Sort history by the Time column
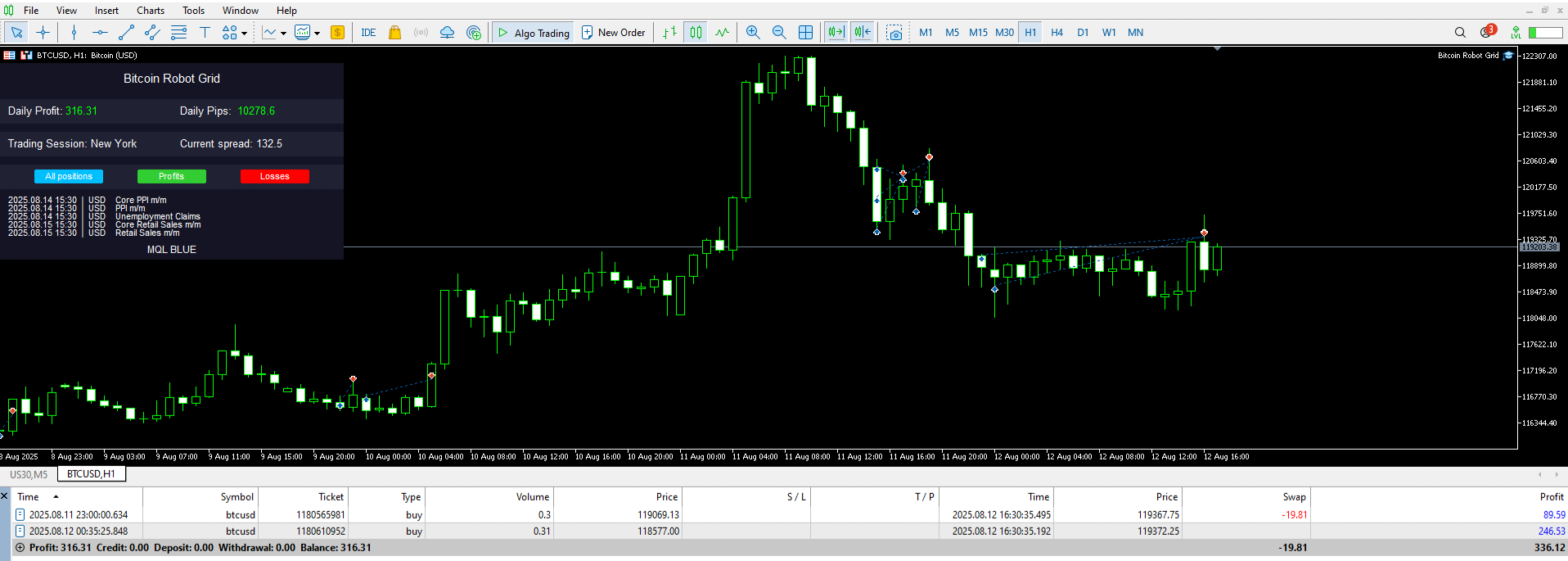Image resolution: width=1568 pixels, height=561 pixels. click(78, 496)
